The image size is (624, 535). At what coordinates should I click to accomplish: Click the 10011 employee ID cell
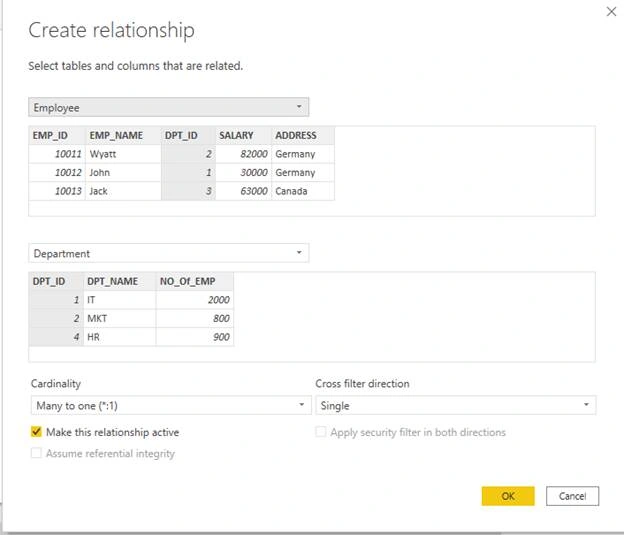[x=57, y=154]
